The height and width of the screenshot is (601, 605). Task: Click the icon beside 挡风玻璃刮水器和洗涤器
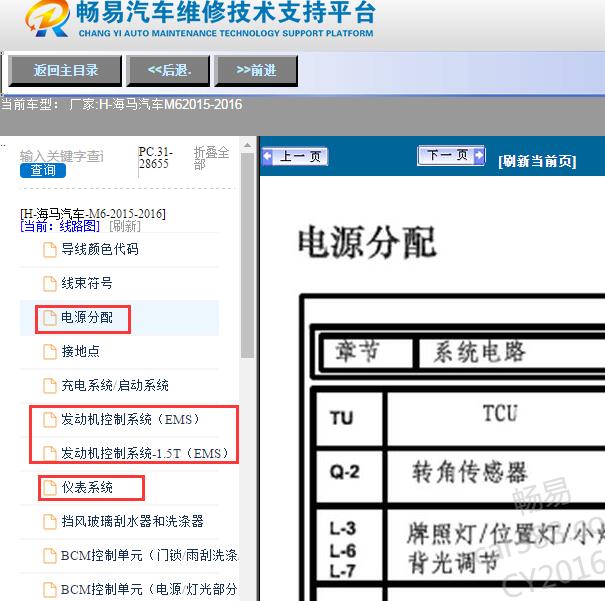[x=49, y=522]
